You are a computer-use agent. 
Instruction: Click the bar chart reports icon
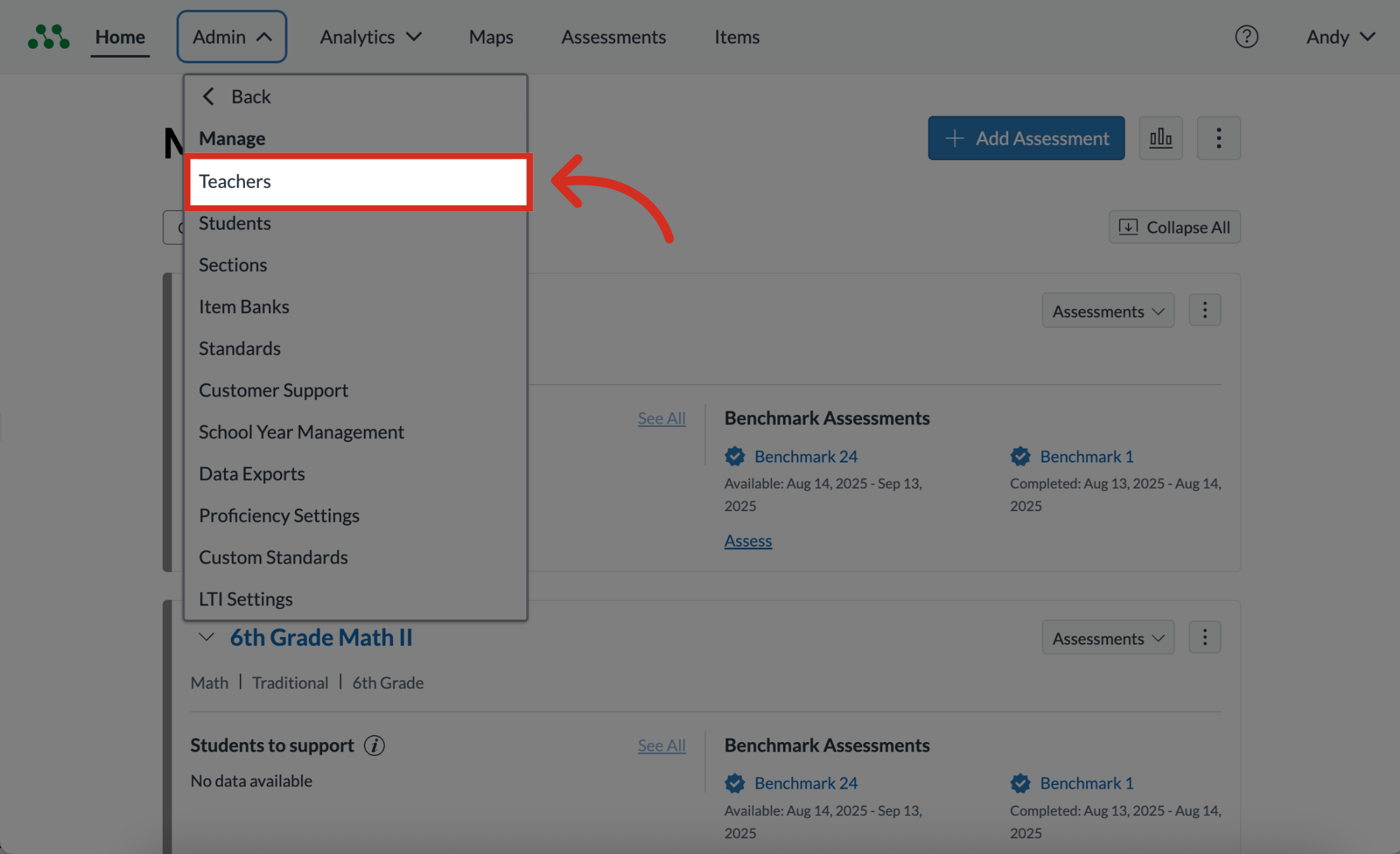click(1161, 138)
